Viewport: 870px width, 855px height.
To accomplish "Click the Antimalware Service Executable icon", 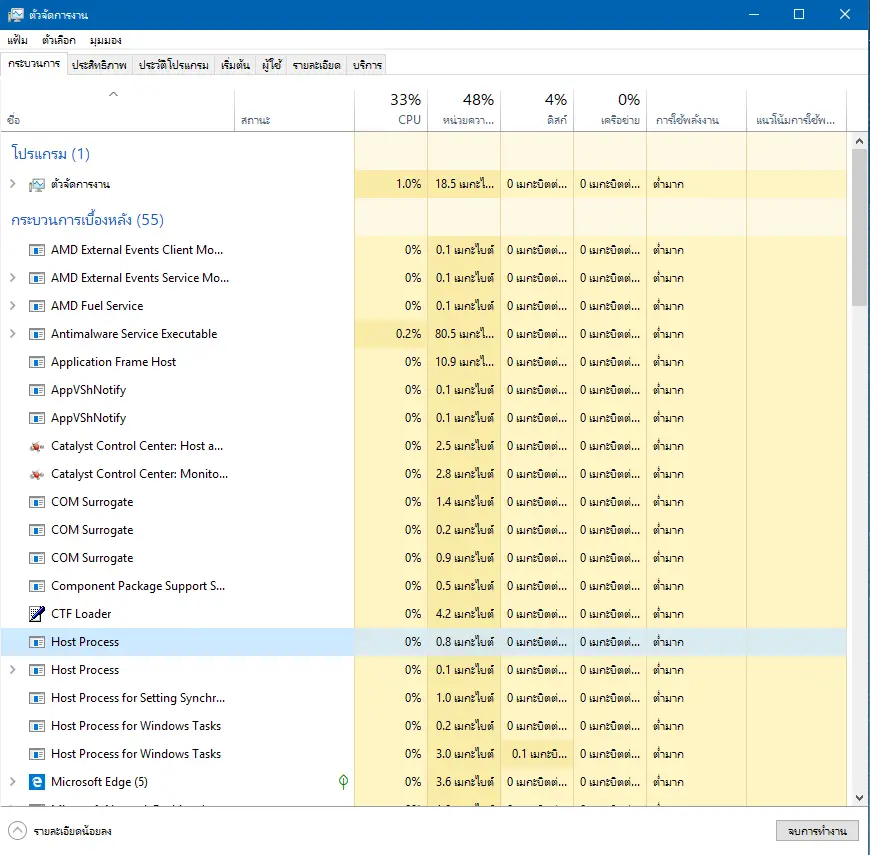I will click(37, 334).
